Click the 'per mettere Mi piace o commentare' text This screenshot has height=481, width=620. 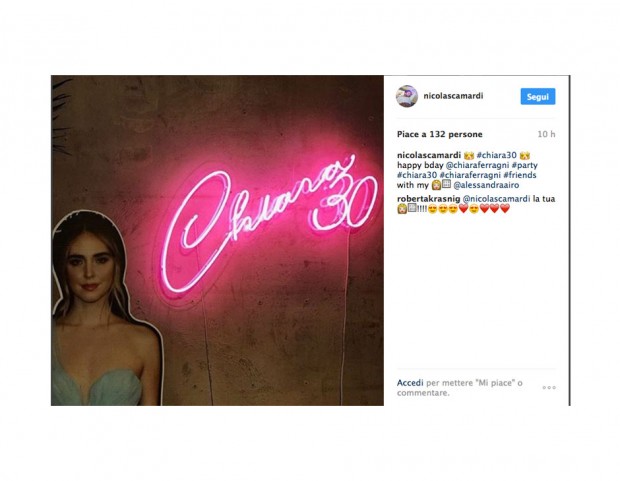[x=460, y=388]
